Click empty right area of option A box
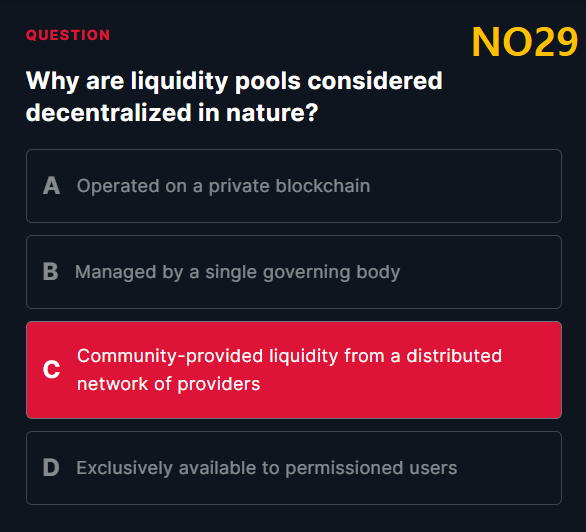The image size is (586, 532). [465, 186]
